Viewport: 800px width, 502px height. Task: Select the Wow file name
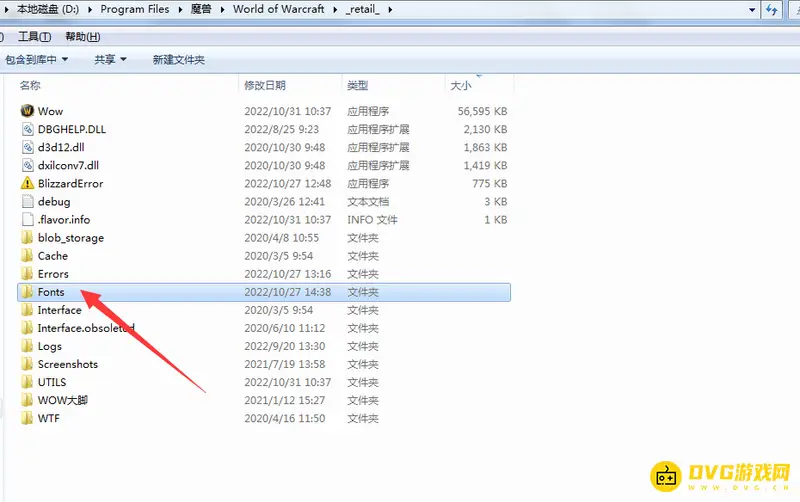(x=51, y=111)
